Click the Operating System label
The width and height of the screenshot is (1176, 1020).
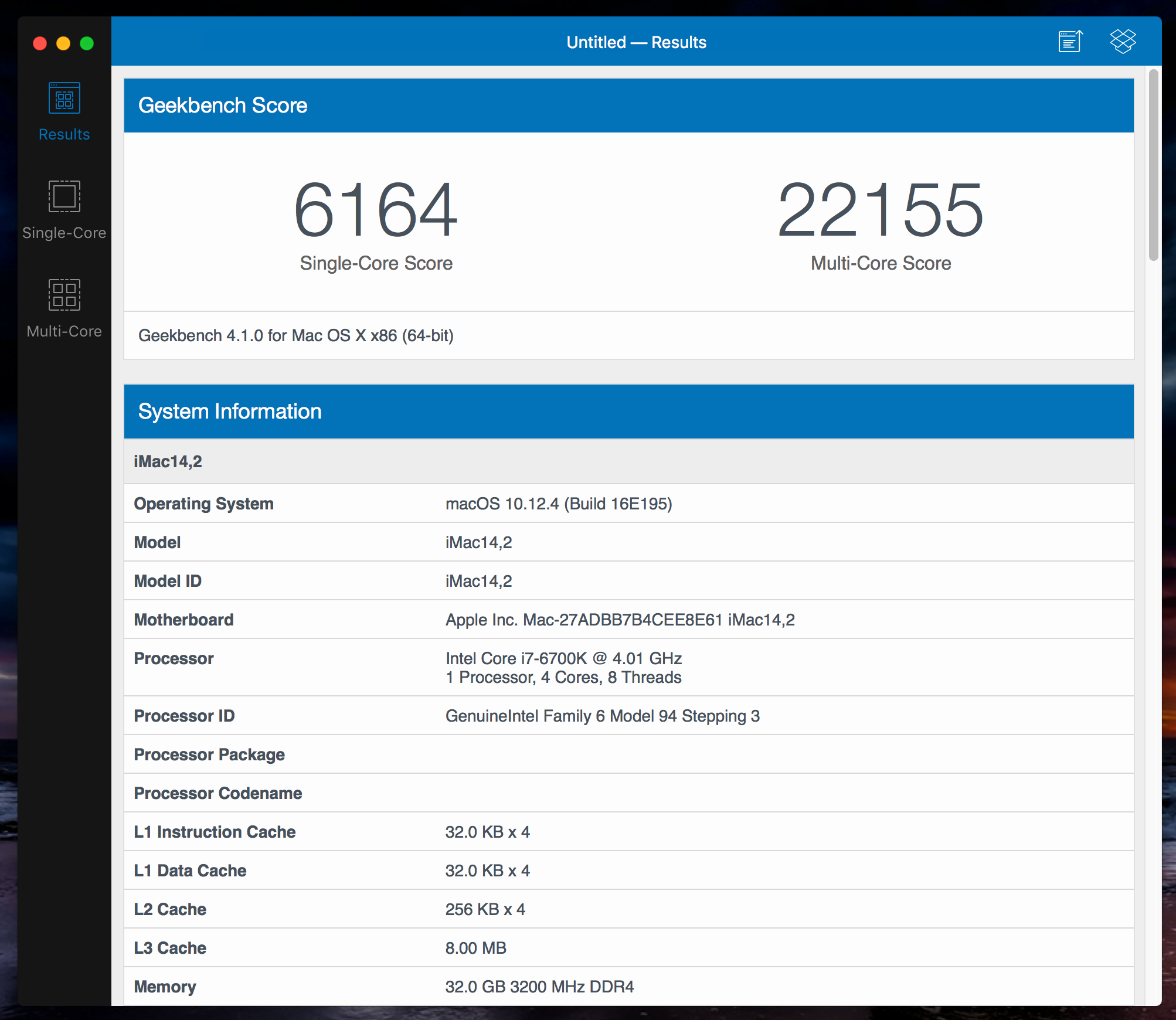point(203,504)
